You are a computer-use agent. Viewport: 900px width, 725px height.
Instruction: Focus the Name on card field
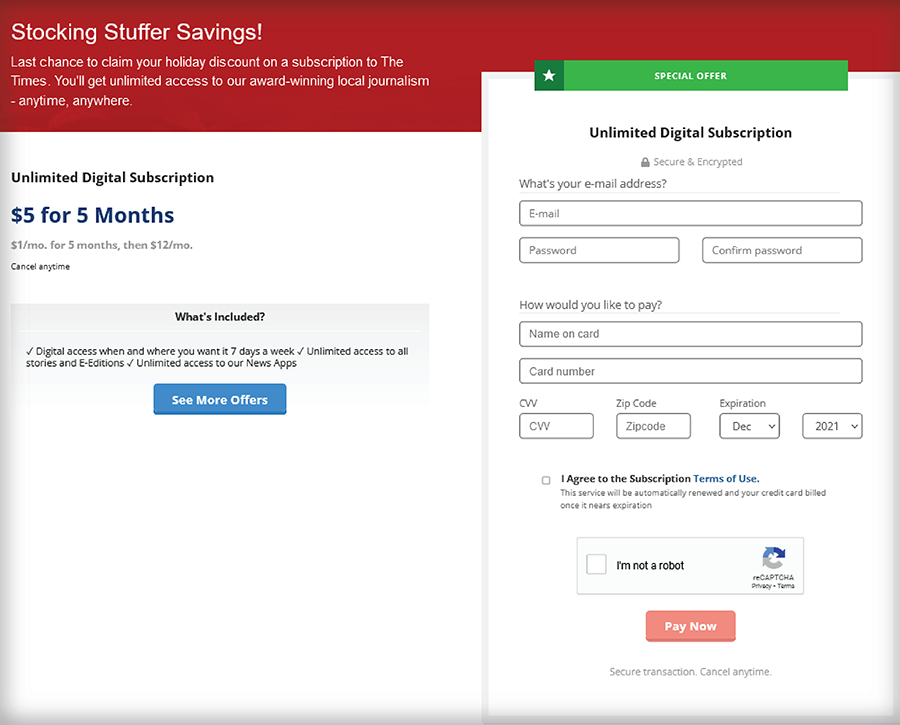[690, 334]
